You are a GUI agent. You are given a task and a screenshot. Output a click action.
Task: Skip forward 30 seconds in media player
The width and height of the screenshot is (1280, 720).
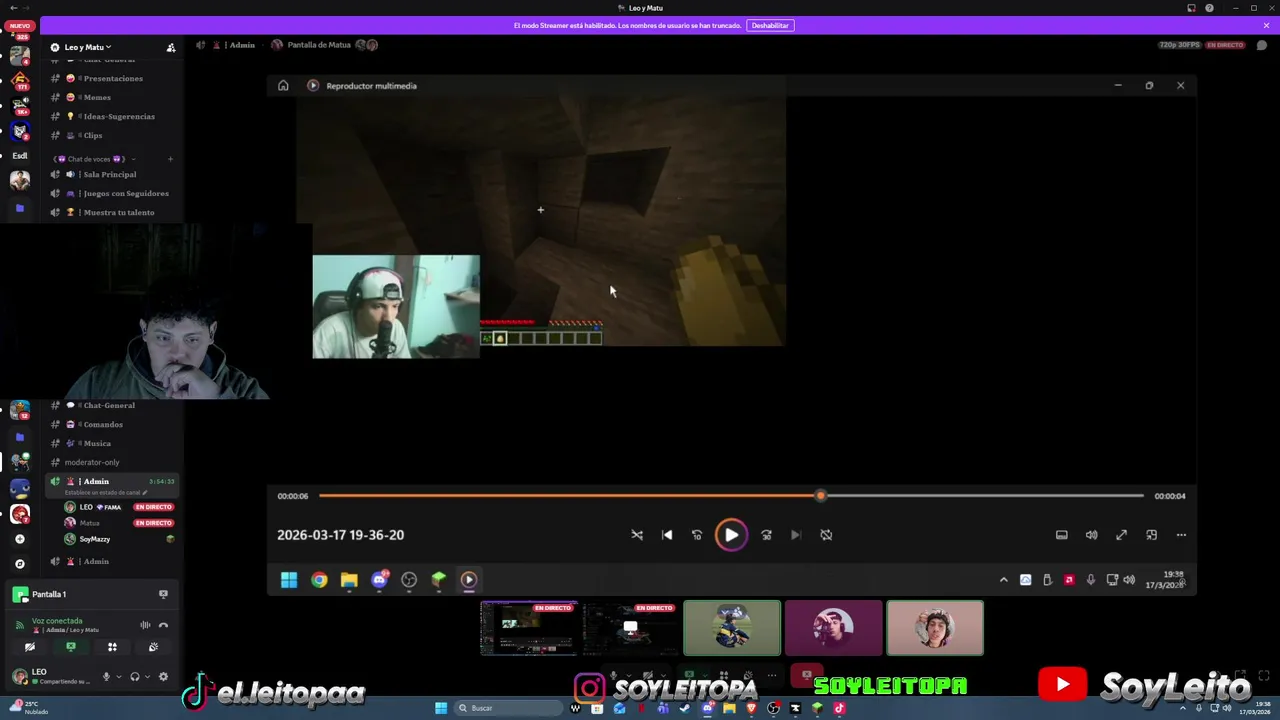pos(766,535)
